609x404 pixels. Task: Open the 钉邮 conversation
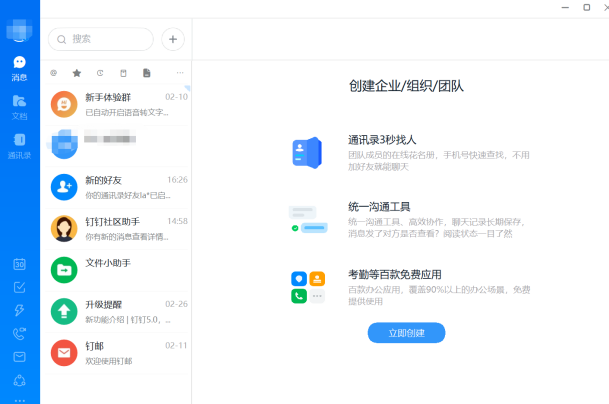[x=116, y=353]
